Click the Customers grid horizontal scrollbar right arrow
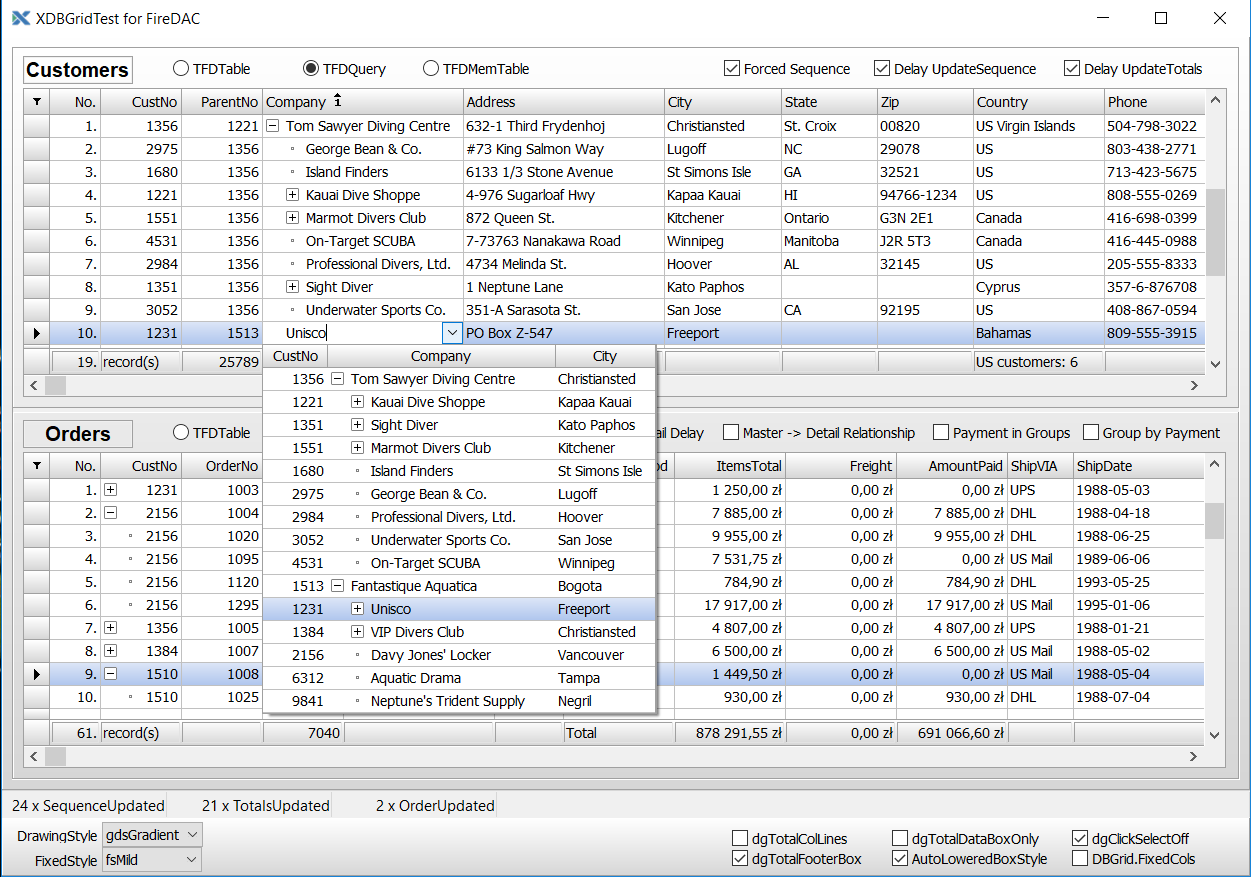 click(x=1194, y=385)
